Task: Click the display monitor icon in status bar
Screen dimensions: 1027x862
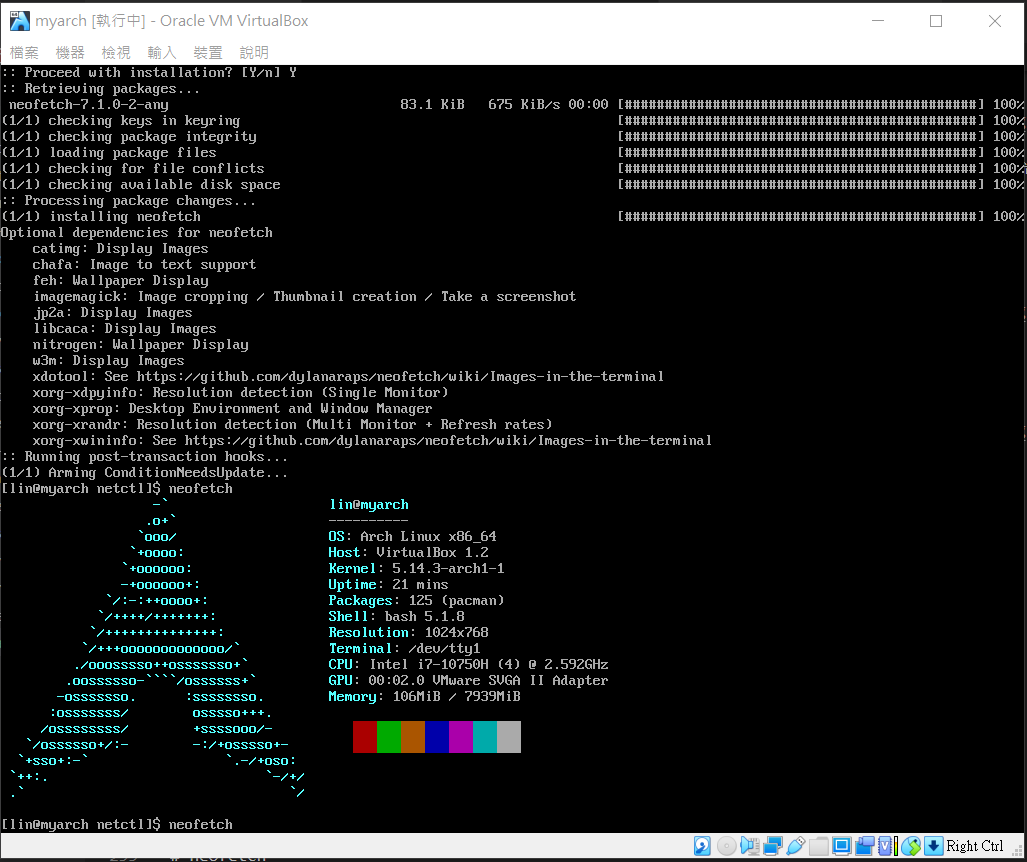Action: coord(842,846)
